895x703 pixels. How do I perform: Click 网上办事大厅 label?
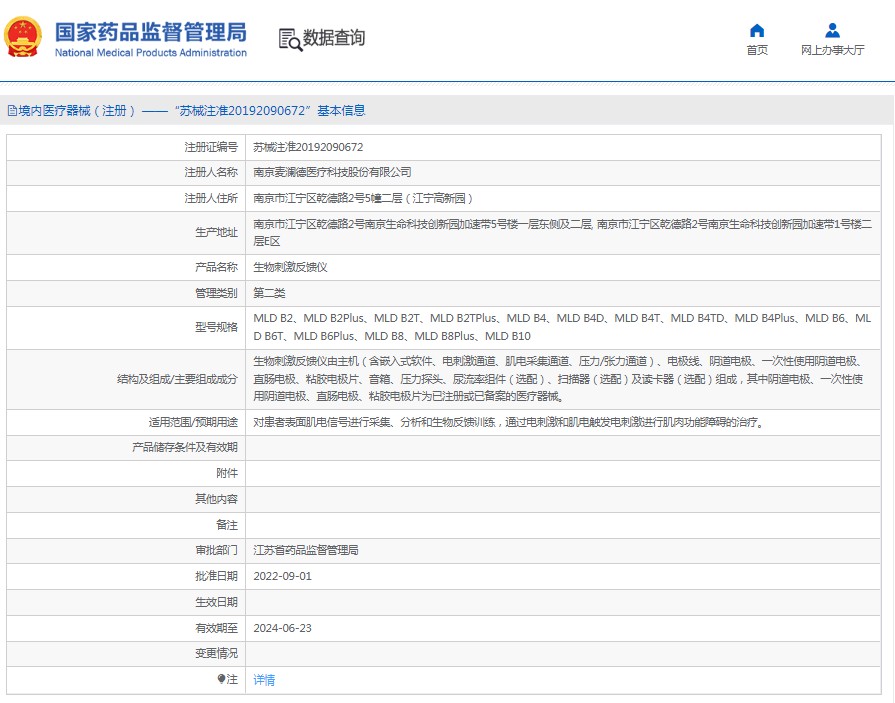[x=832, y=50]
